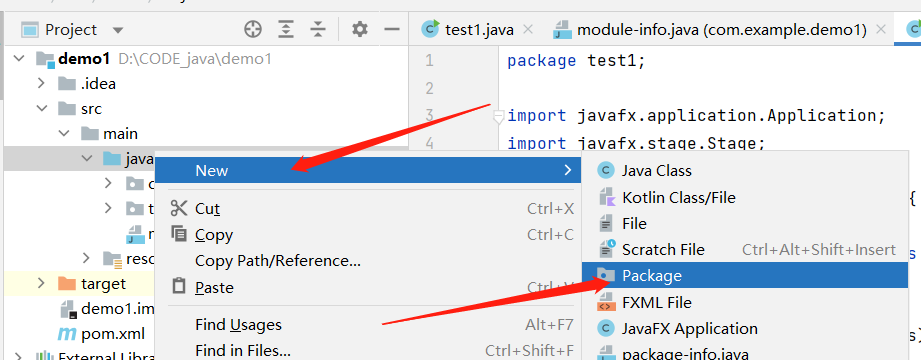Click the target folder orange icon
The image size is (921, 360).
(x=67, y=284)
